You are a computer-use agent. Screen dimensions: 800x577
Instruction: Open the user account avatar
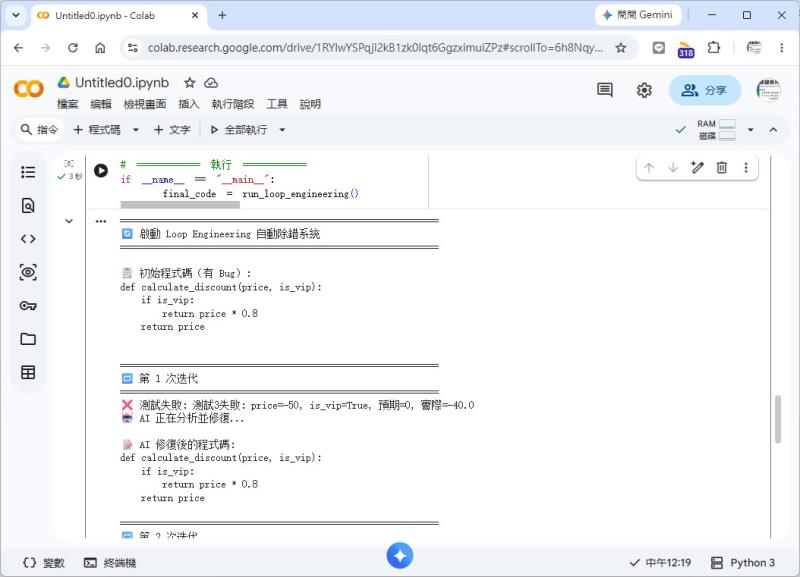768,90
